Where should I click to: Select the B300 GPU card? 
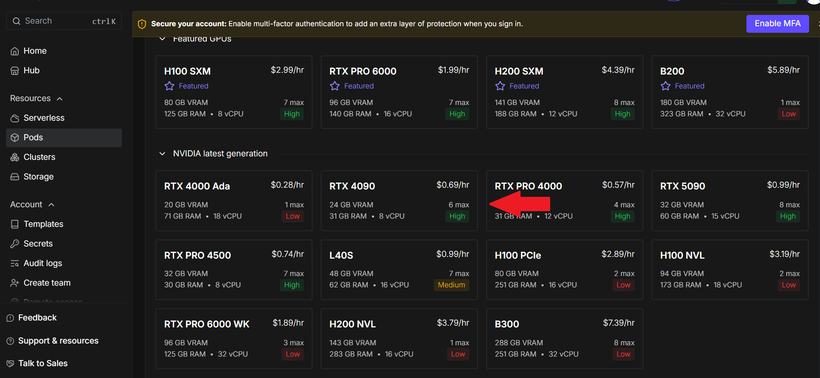coord(564,339)
